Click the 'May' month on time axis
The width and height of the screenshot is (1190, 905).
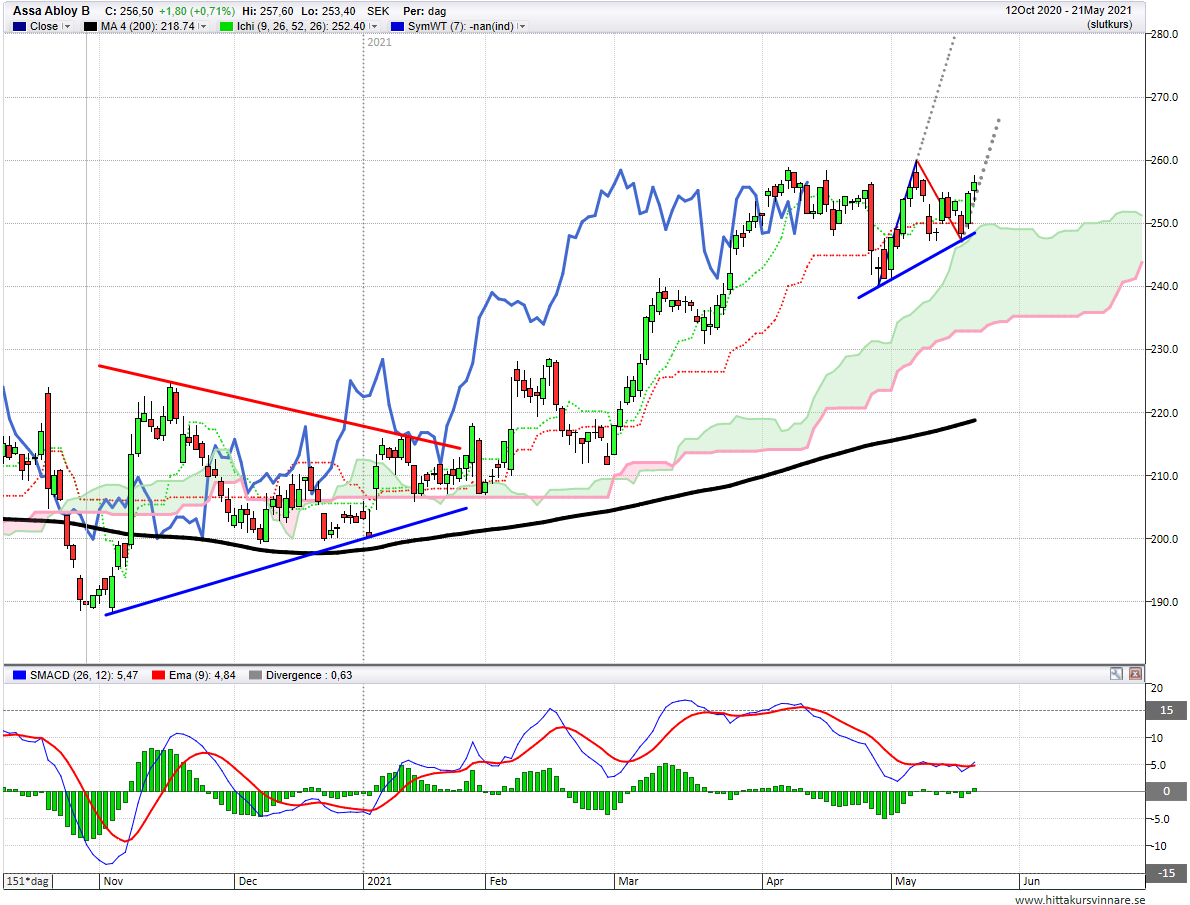pos(905,881)
